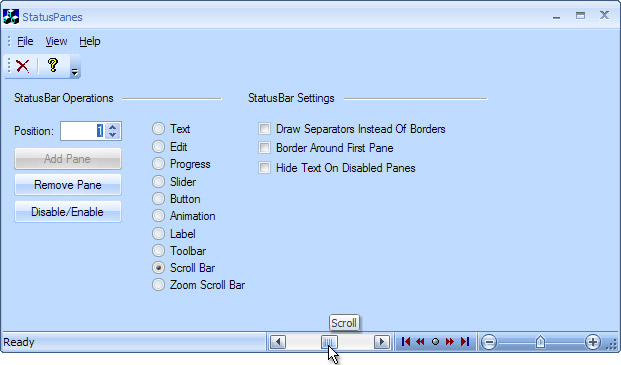This screenshot has width=621, height=365.
Task: Select the Animation radio button
Action: (x=158, y=216)
